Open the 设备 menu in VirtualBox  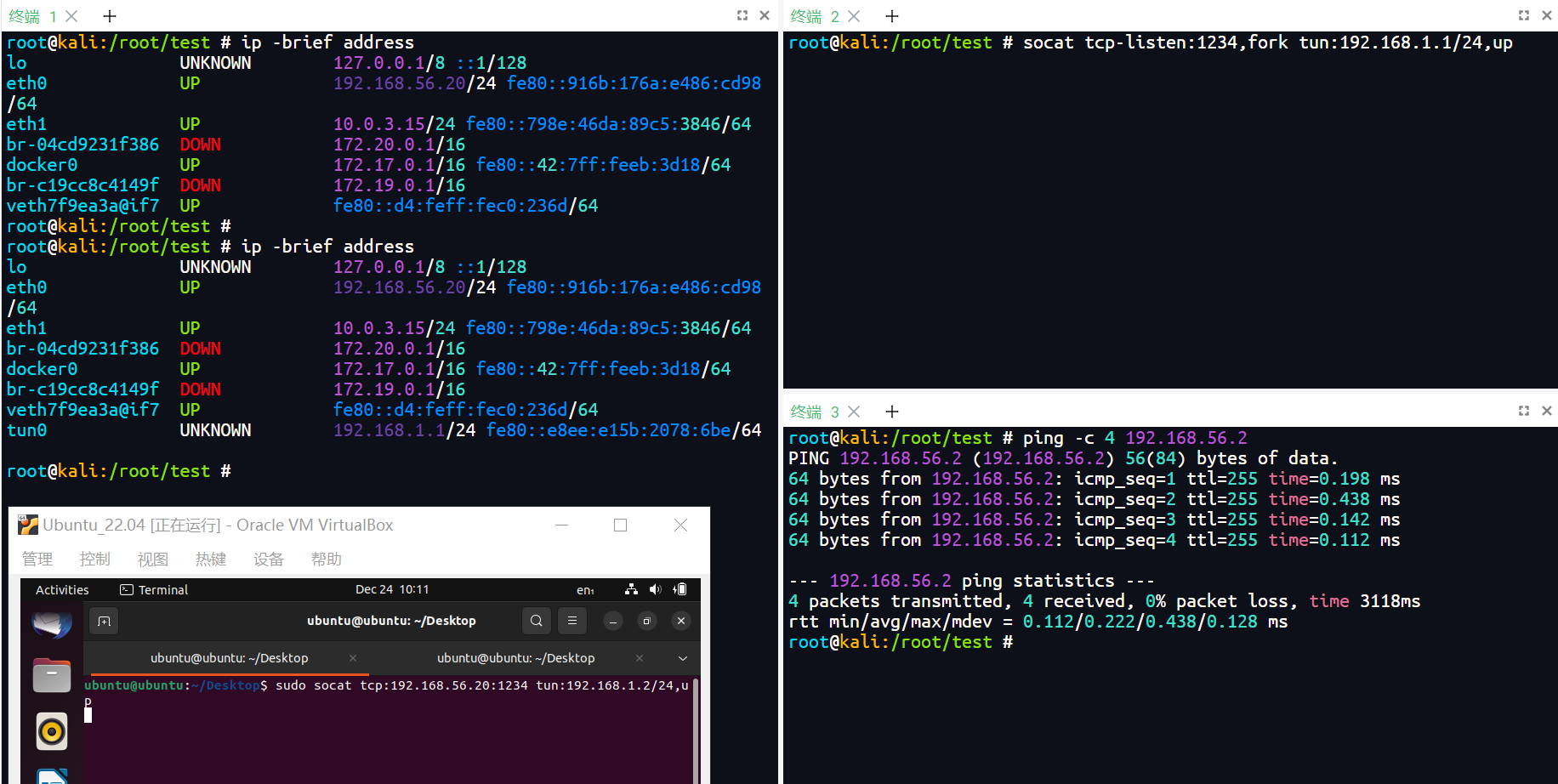coord(268,559)
